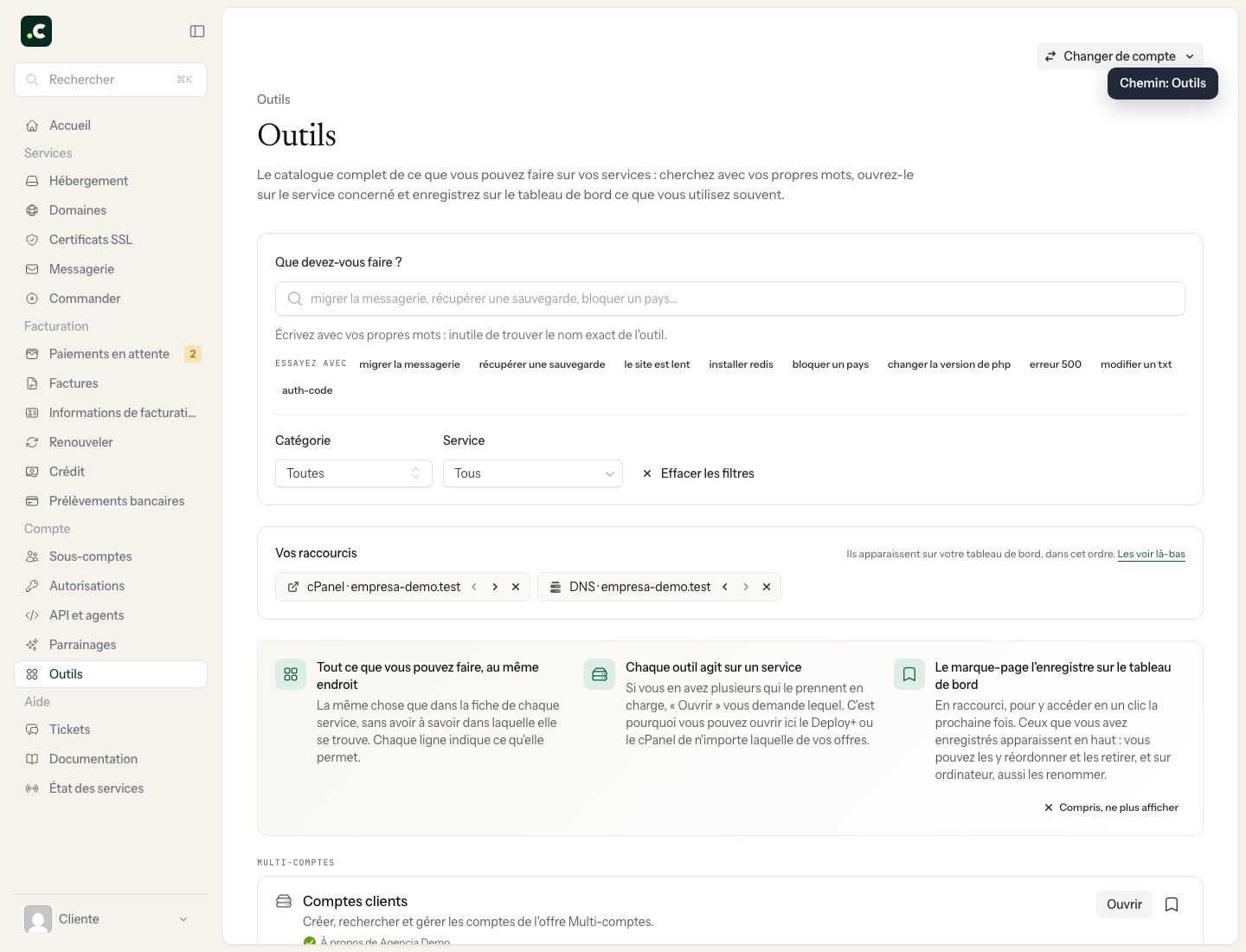Screen dimensions: 1246x952
Task: Click the Outils breadcrumb above the title
Action: pyautogui.click(x=273, y=100)
